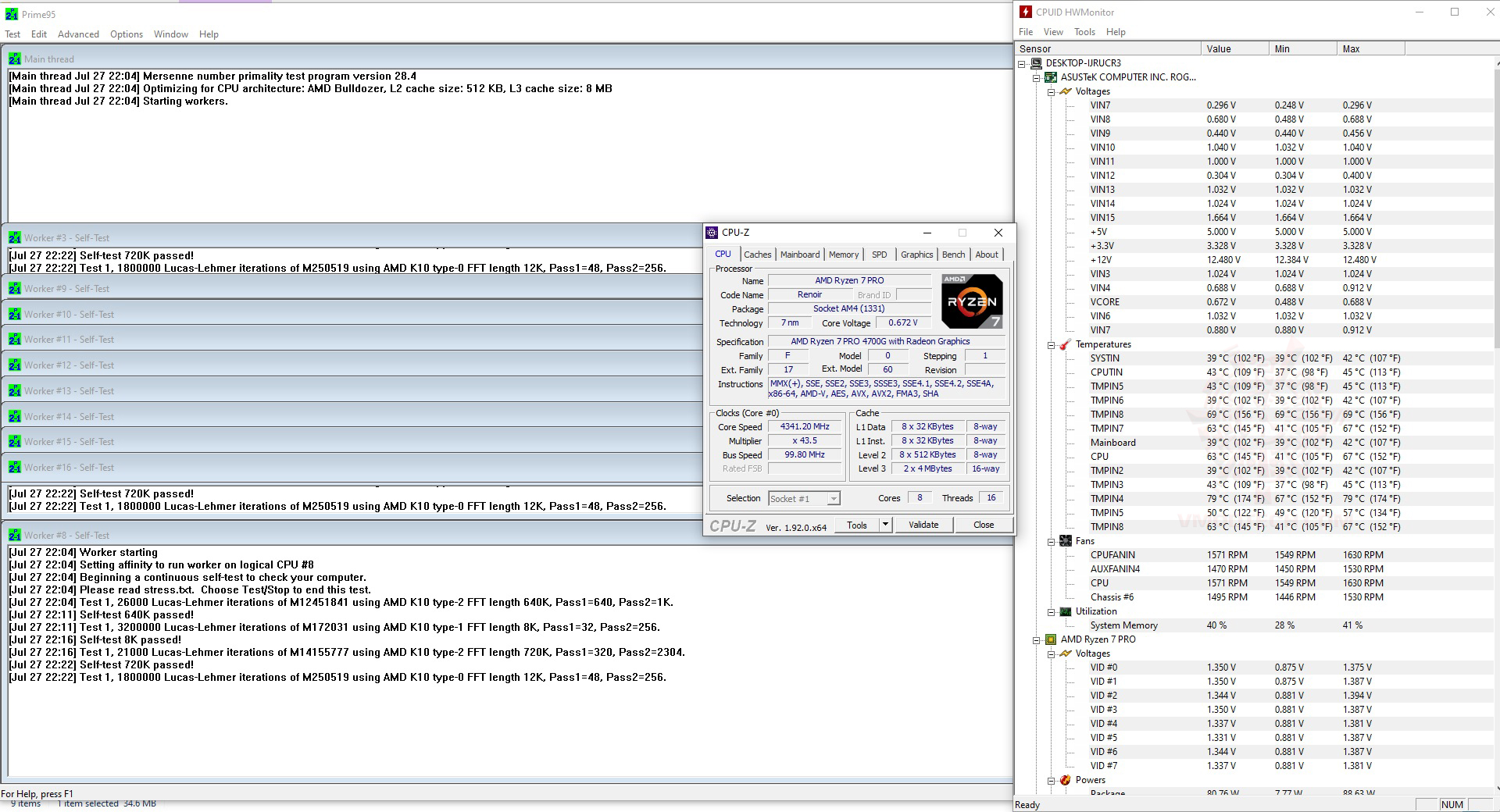Click the ASUSTeK motherboard icon in HWMonitor
The image size is (1500, 812).
(1051, 77)
